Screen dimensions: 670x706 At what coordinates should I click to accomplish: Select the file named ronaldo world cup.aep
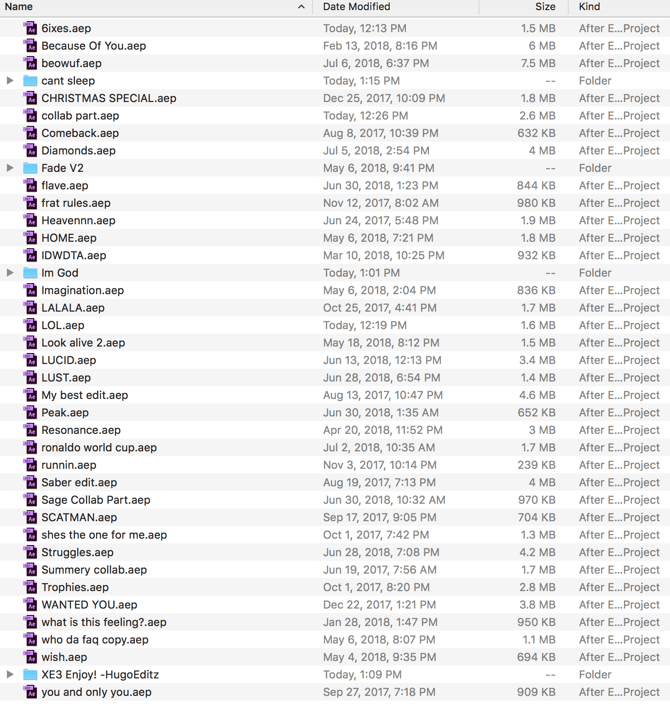click(99, 448)
